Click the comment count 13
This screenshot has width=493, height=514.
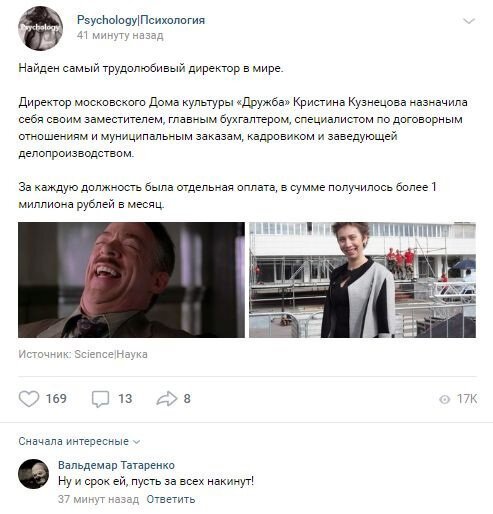(125, 399)
